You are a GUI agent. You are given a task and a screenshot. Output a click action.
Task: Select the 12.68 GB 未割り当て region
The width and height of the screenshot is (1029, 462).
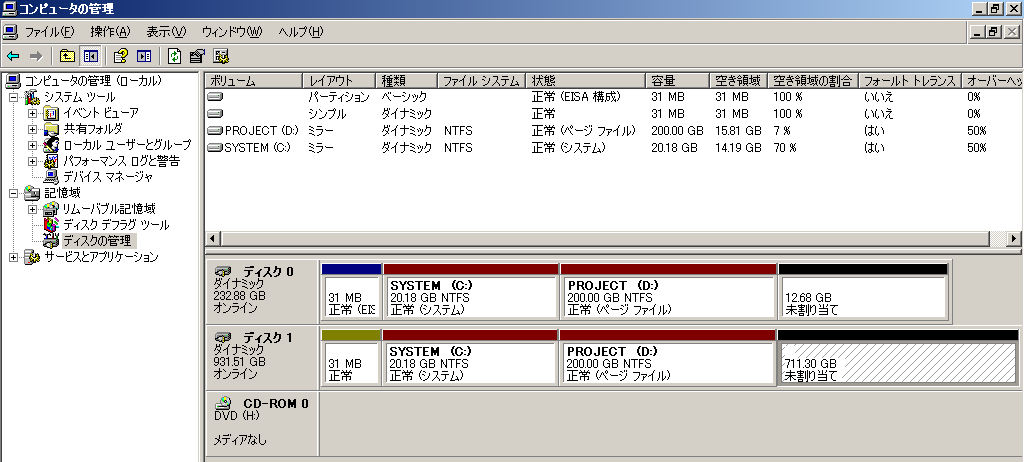point(863,293)
